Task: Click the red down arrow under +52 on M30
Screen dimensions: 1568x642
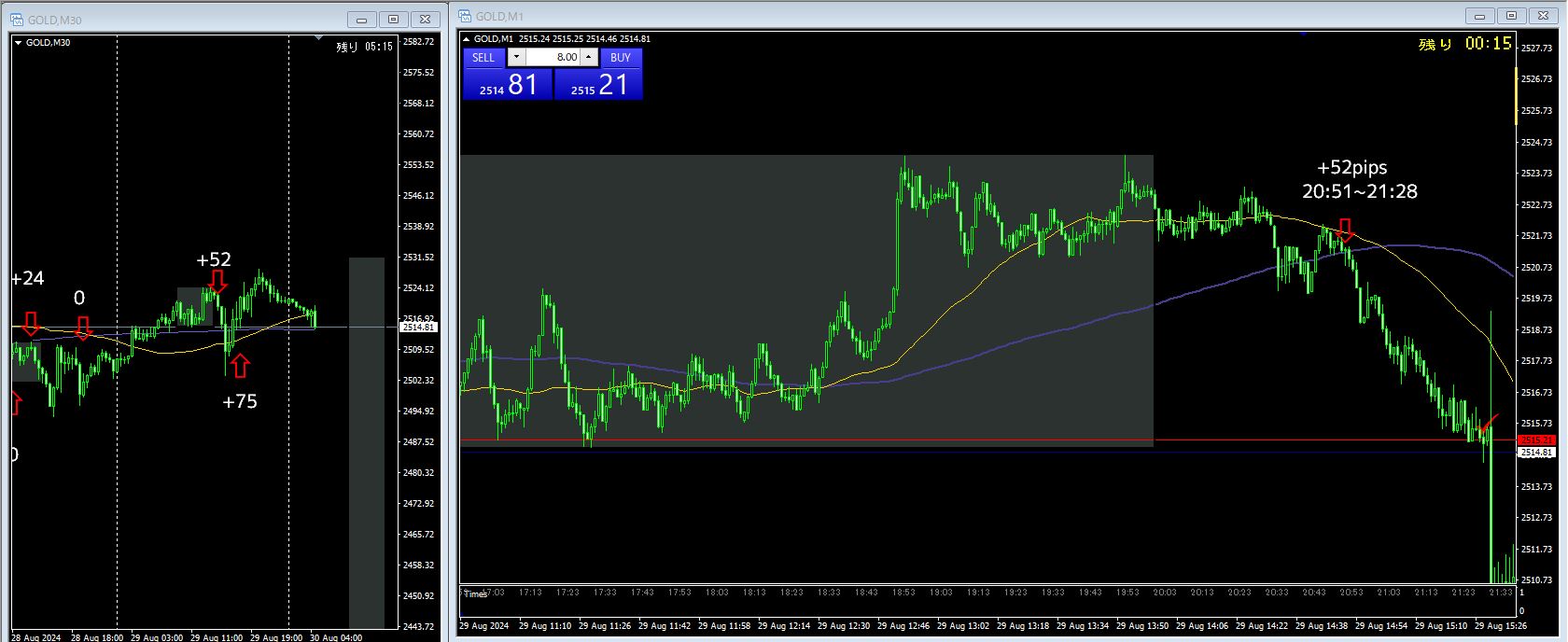Action: coord(217,283)
